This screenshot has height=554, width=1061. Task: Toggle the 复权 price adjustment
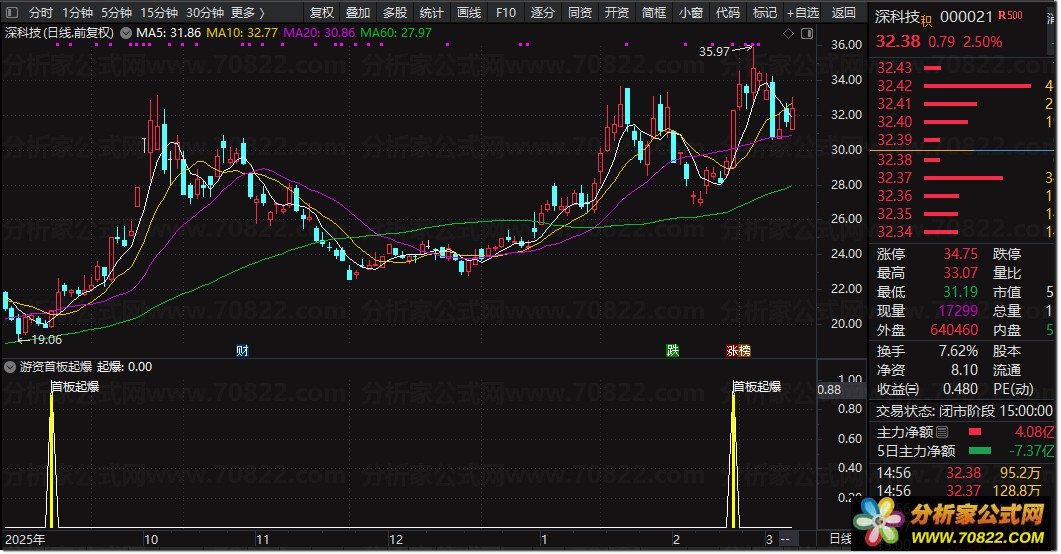322,13
